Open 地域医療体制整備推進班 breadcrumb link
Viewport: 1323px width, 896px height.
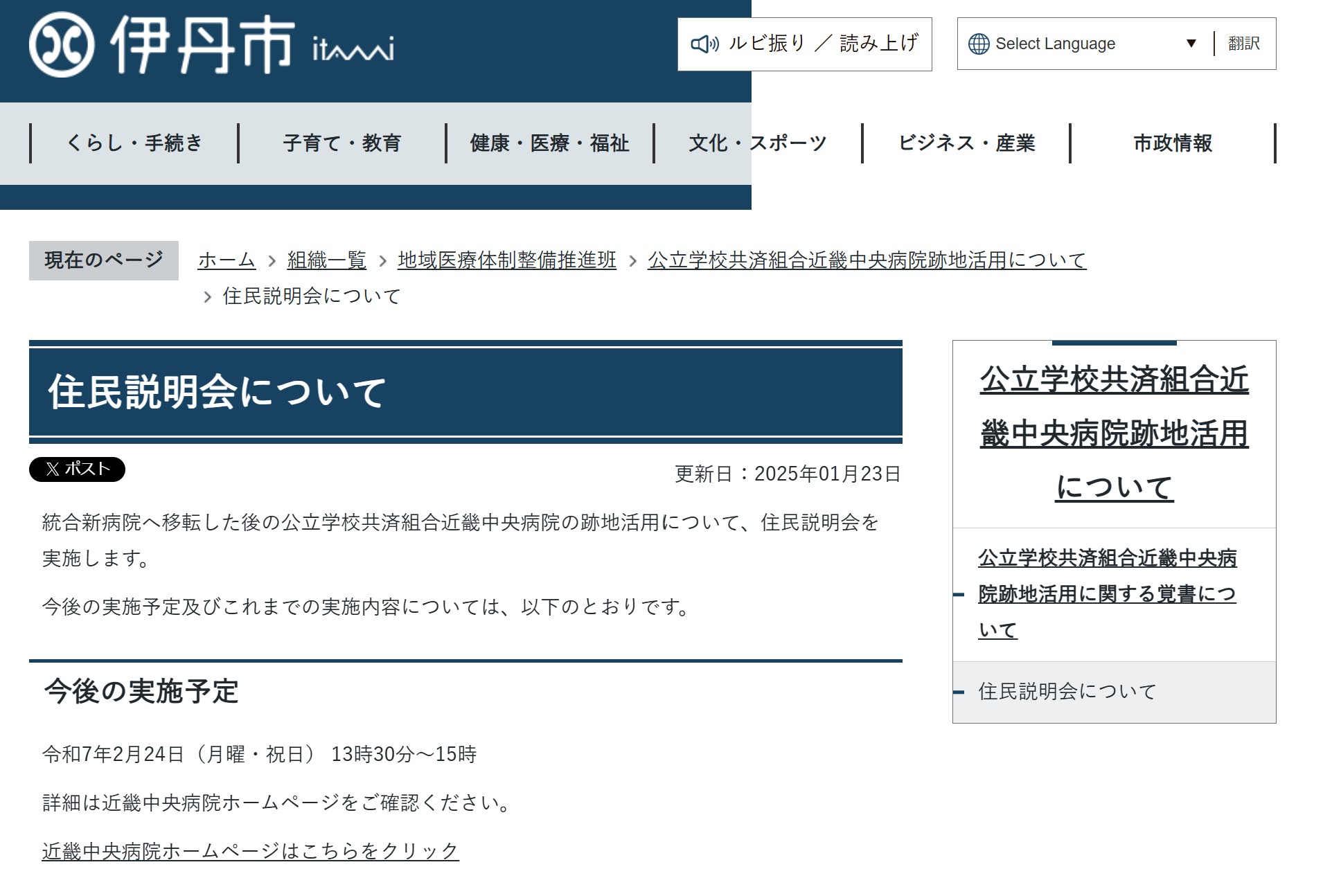point(507,260)
